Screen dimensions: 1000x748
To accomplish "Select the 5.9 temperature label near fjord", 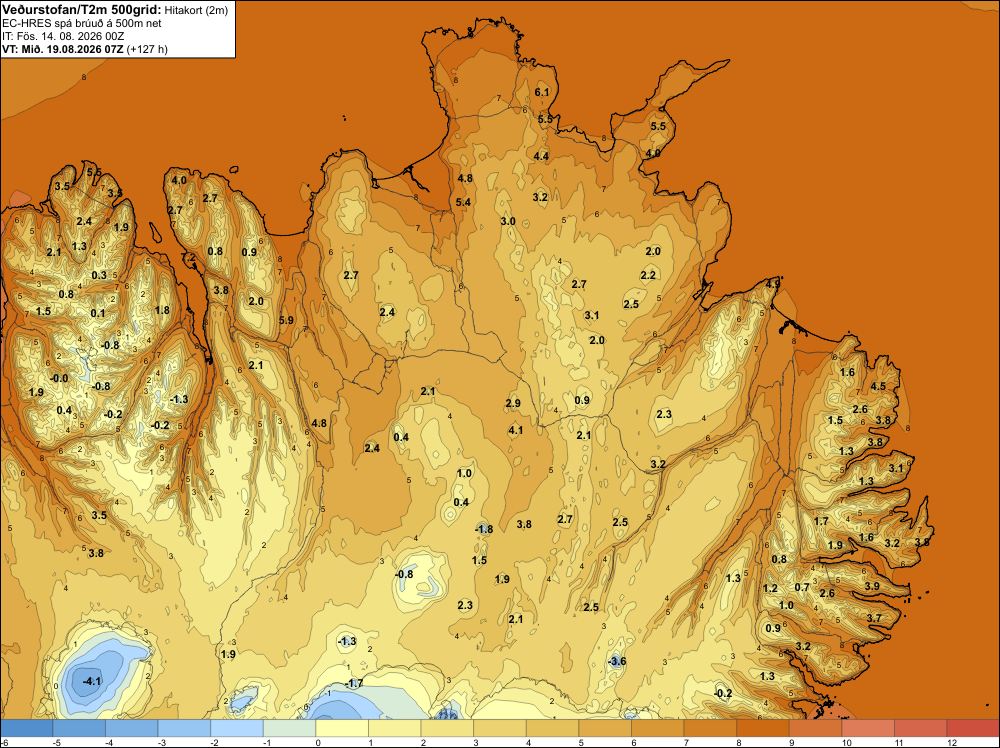I will pos(286,320).
